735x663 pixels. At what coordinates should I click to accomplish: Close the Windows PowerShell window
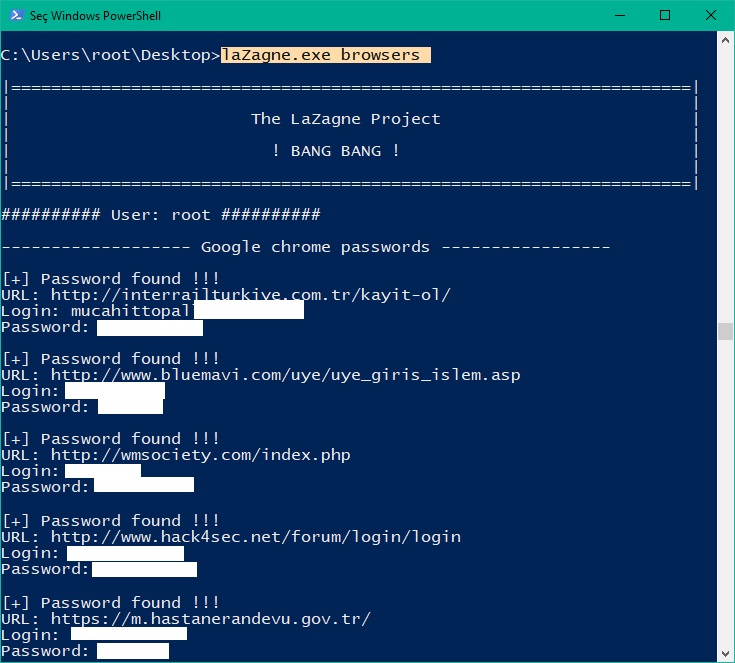click(711, 15)
